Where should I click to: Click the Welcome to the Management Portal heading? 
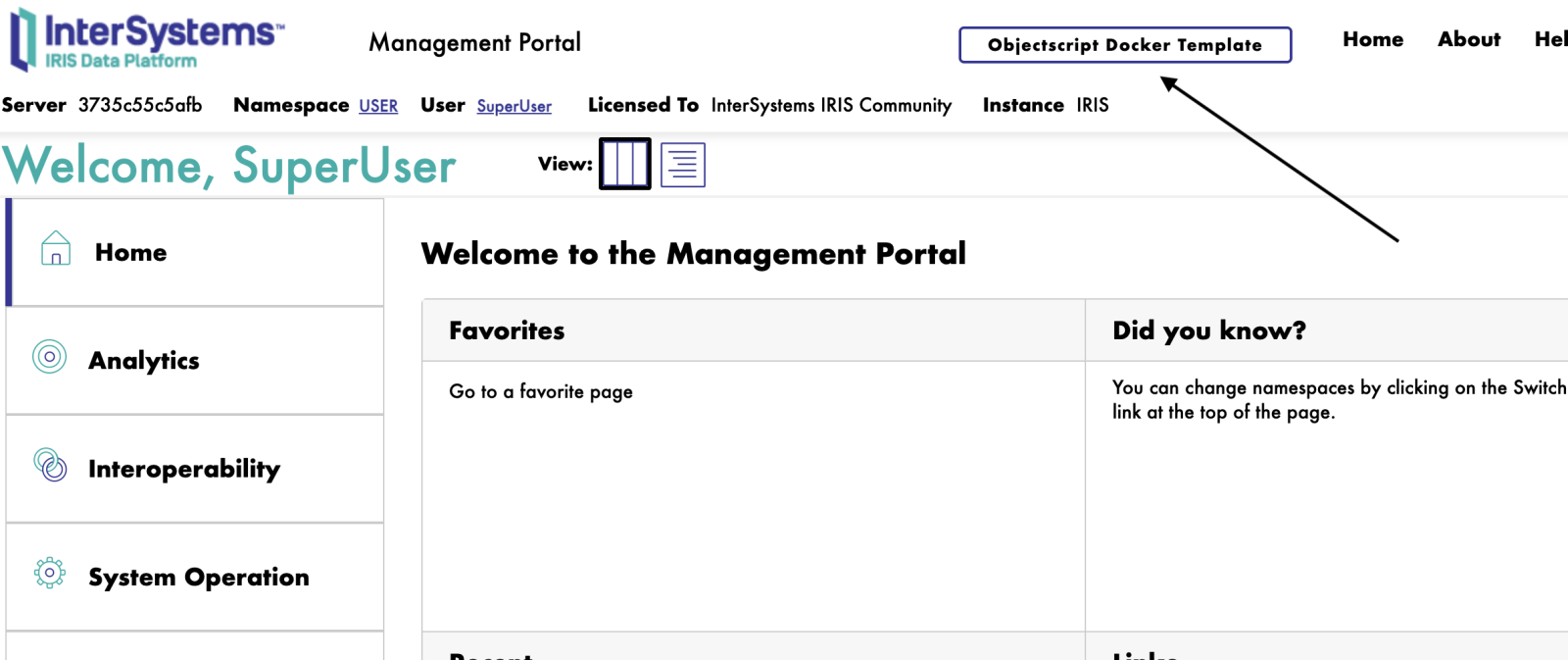(694, 254)
